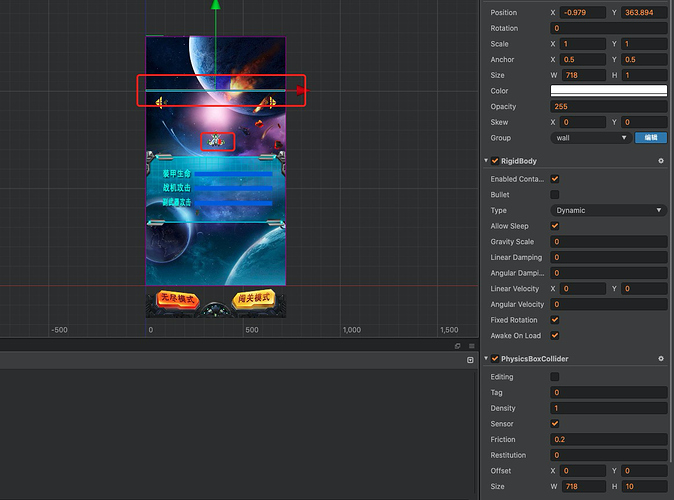Open the Group dropdown showing wall

591,138
